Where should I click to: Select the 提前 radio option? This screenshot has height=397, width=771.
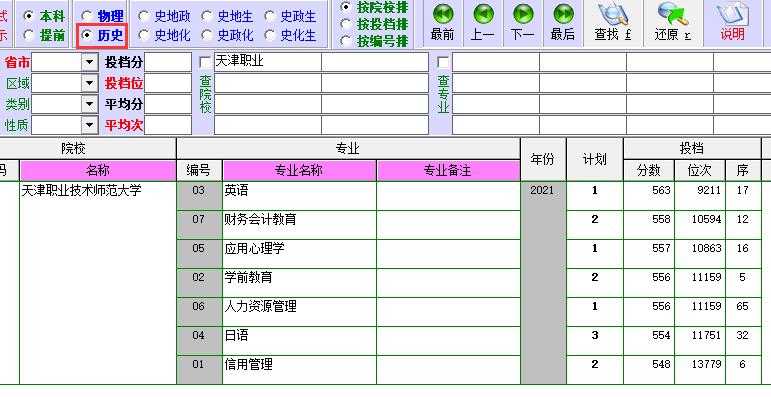point(29,35)
